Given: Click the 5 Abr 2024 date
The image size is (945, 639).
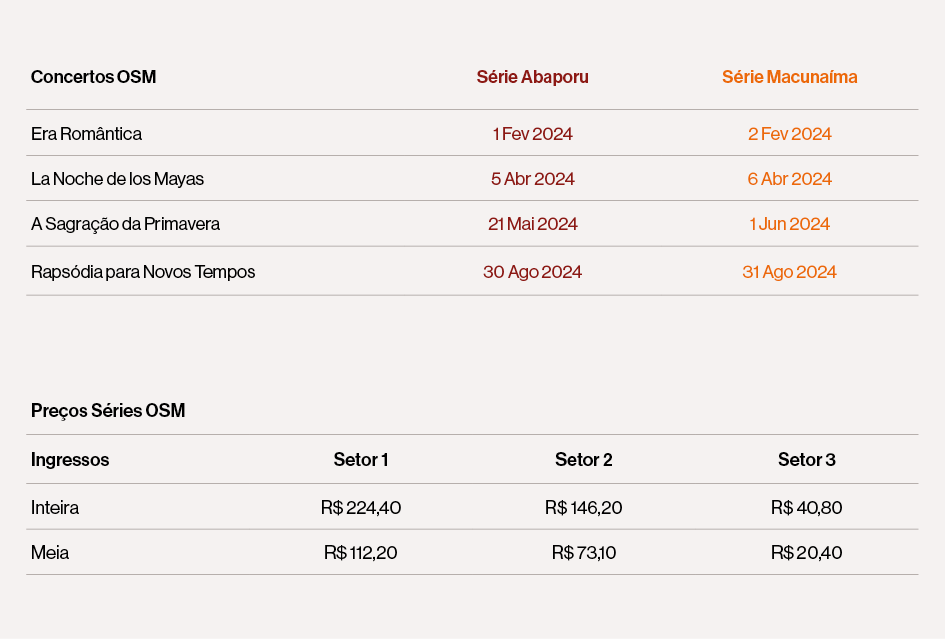Looking at the screenshot, I should [x=532, y=179].
